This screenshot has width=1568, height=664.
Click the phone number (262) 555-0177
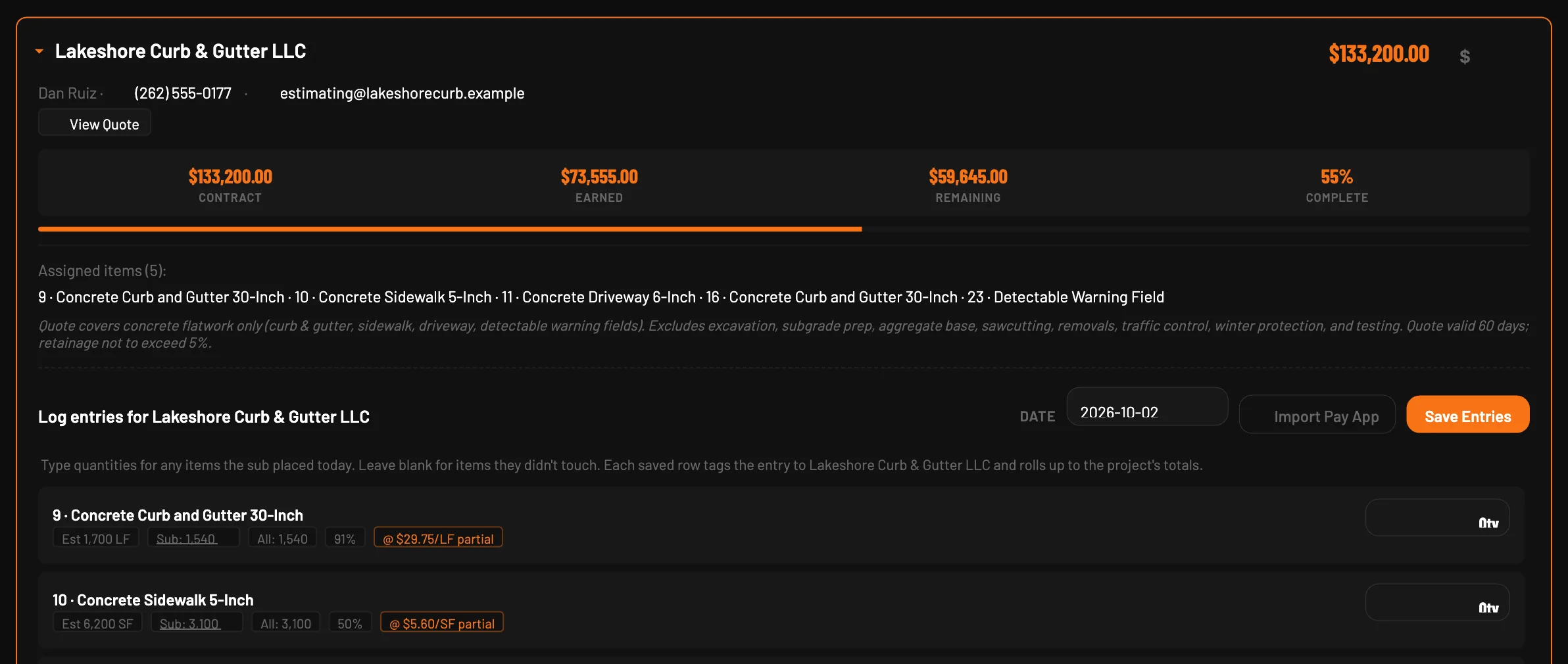pos(183,93)
